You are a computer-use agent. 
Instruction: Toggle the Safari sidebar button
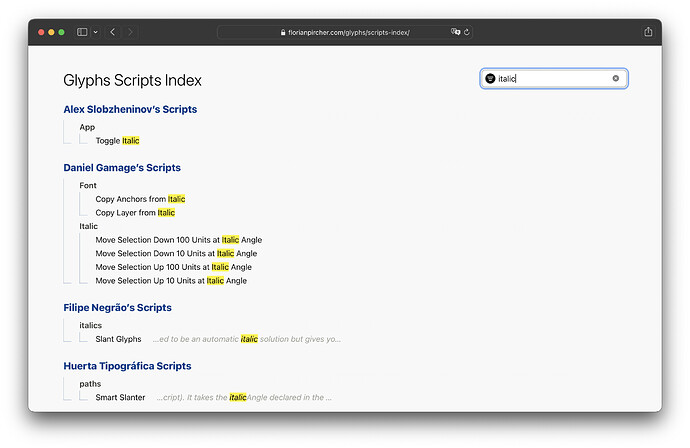[x=82, y=32]
